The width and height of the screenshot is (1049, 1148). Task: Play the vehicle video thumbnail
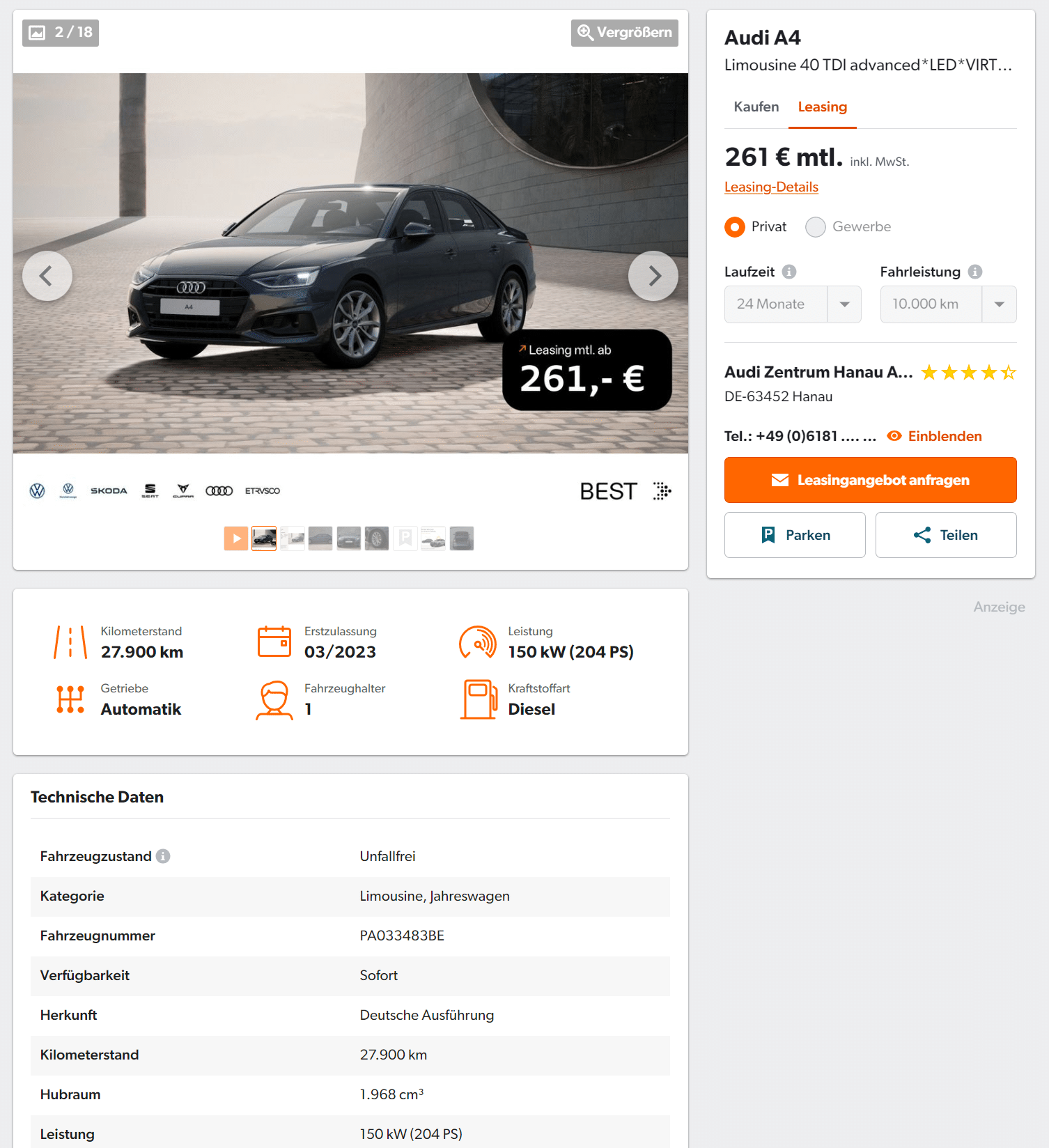236,538
